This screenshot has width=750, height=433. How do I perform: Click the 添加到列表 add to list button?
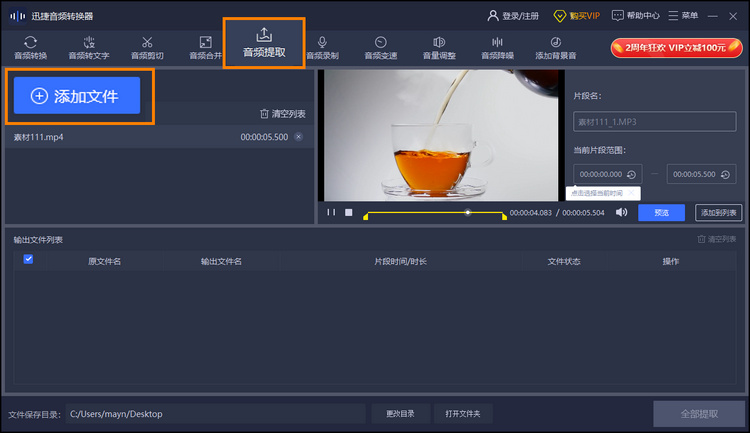tap(718, 212)
